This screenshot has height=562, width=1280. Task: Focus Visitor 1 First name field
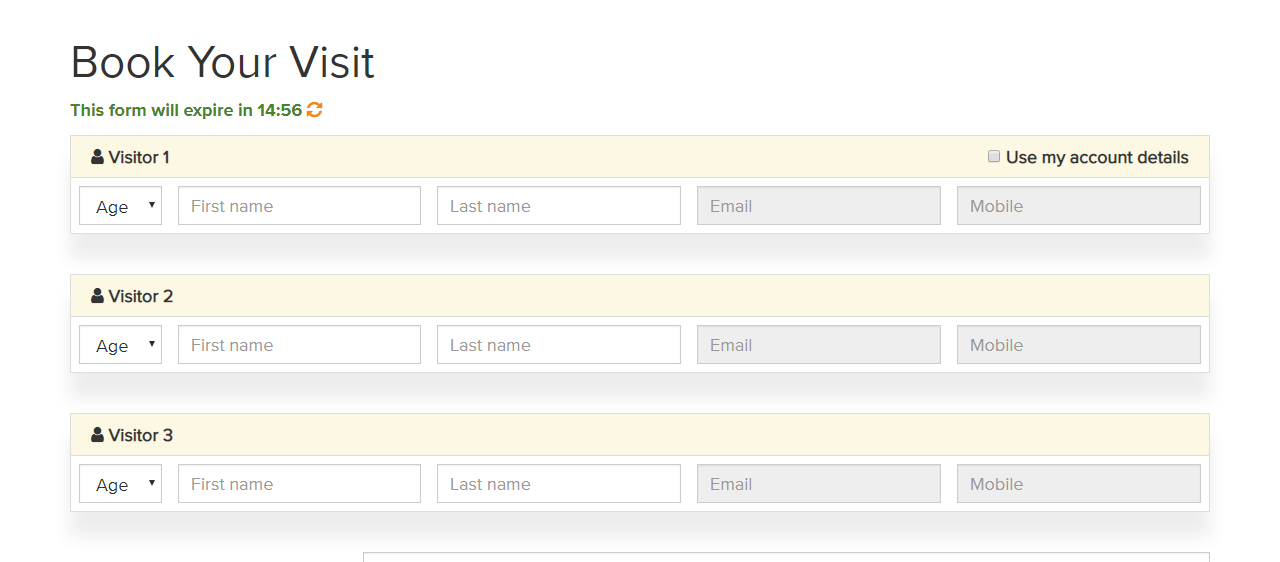pos(299,206)
